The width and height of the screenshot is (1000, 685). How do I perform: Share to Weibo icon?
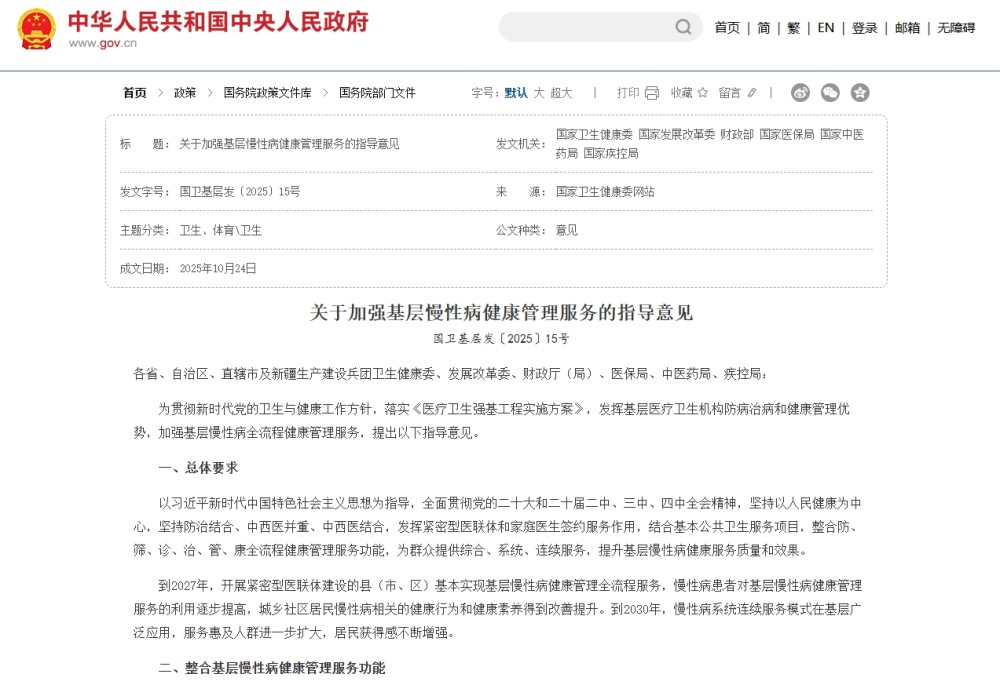[x=800, y=93]
